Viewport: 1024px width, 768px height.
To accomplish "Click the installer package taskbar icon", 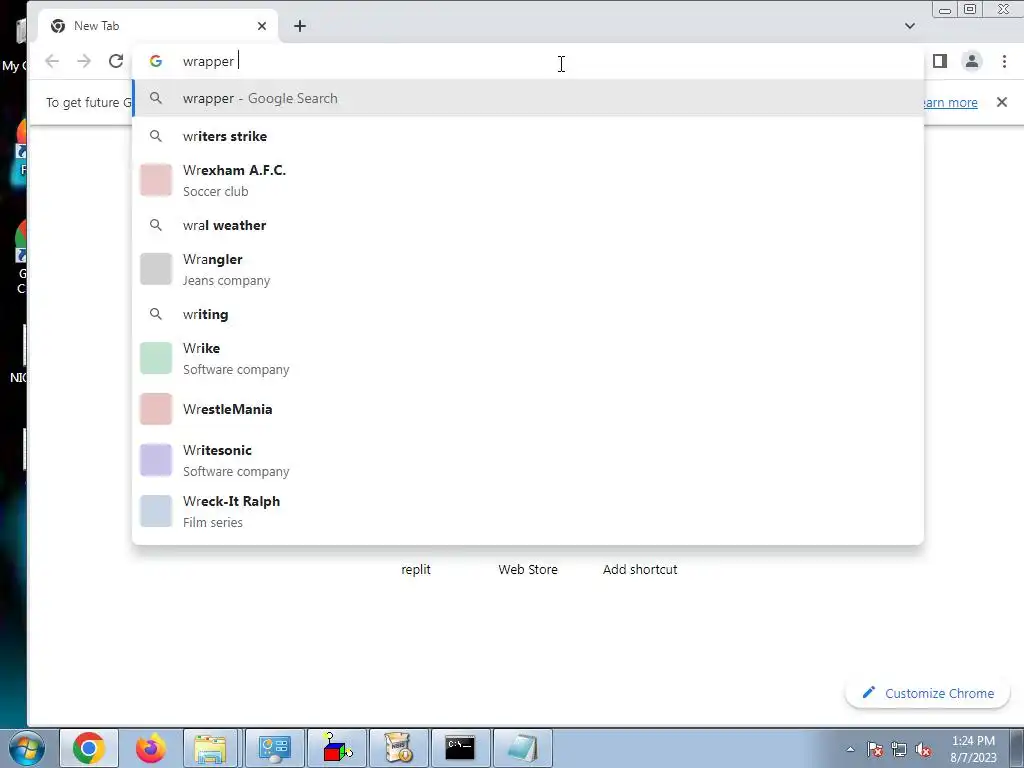I will (x=398, y=748).
